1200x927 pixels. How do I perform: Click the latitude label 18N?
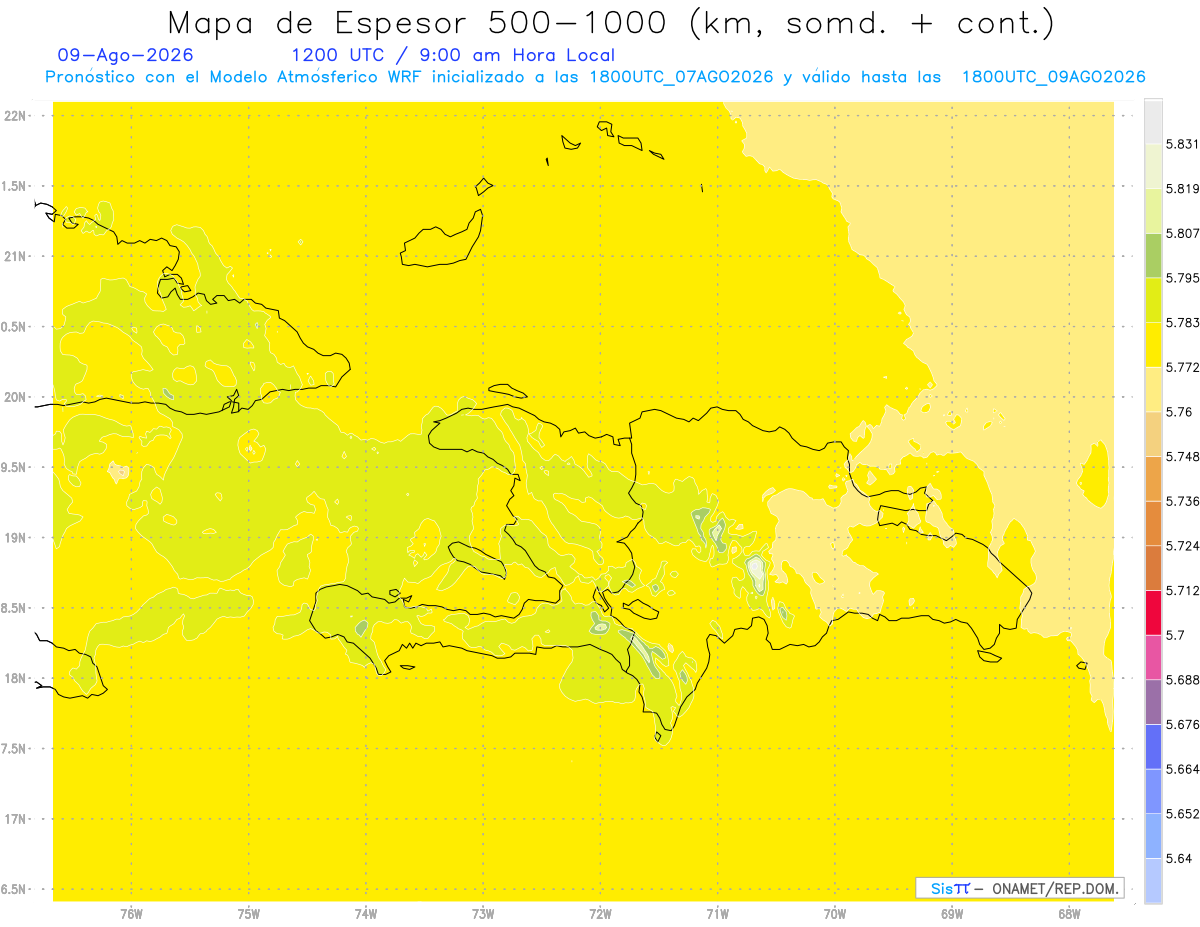[14, 678]
